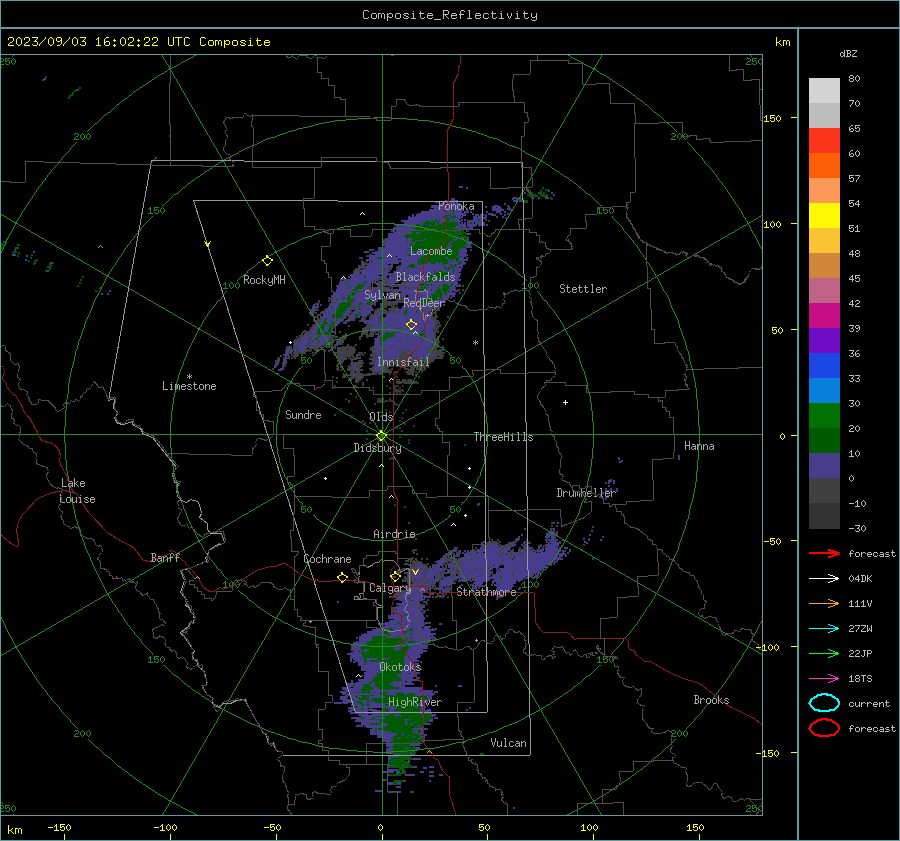The image size is (900, 841).
Task: Click the dBZ legend heading
Action: point(848,53)
